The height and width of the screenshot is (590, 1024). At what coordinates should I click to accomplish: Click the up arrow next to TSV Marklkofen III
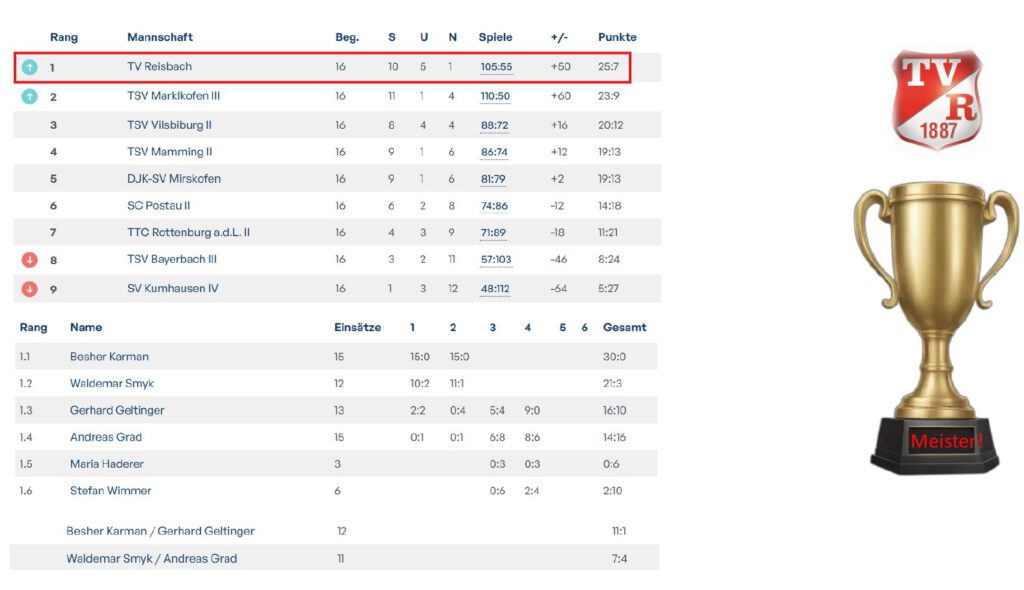click(x=30, y=96)
